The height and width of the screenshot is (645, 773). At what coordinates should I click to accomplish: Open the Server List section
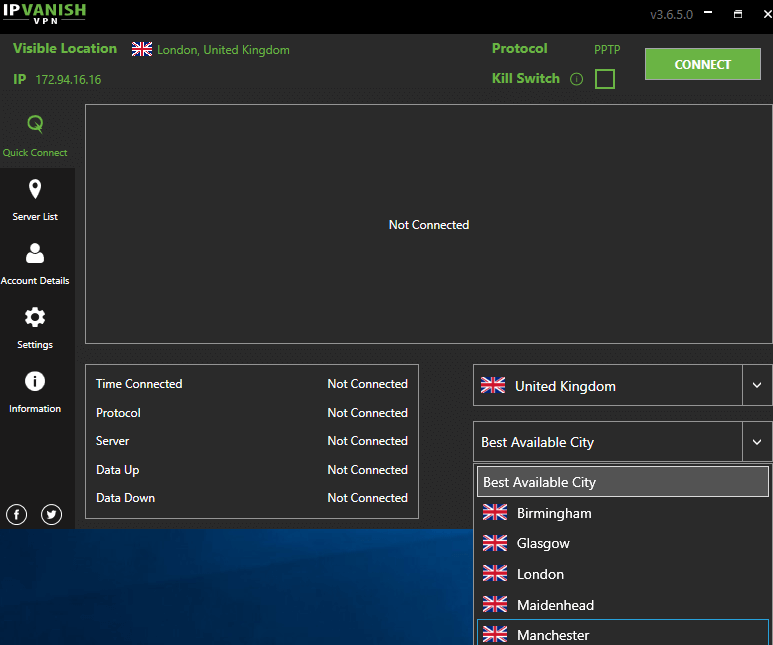pyautogui.click(x=35, y=200)
